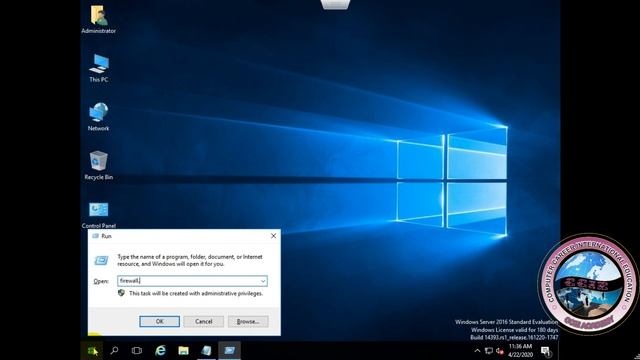Open the Windows Start menu

pyautogui.click(x=92, y=351)
